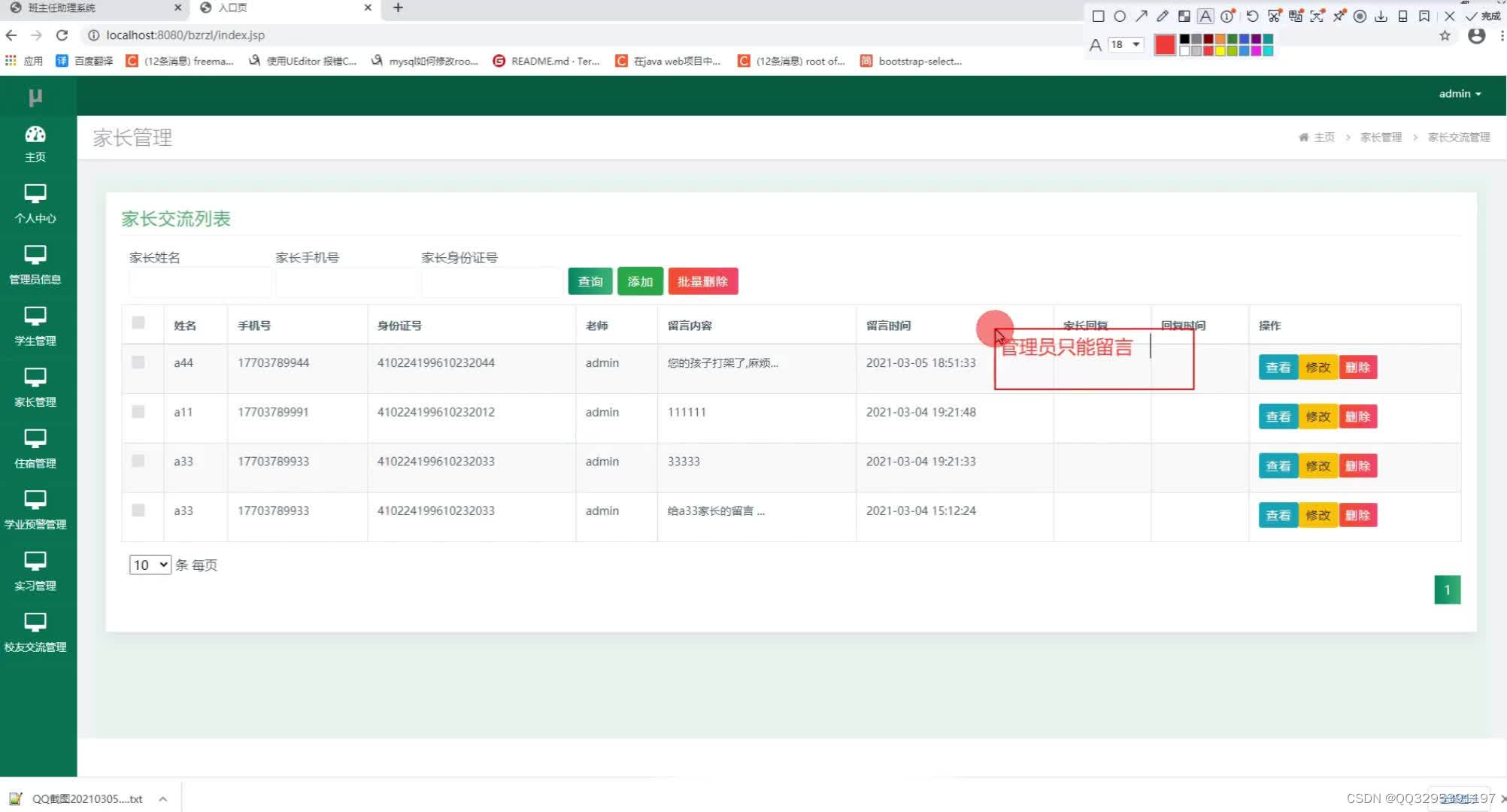Image resolution: width=1507 pixels, height=812 pixels.
Task: Open the 主页 dashboard in sidebar
Action: tap(35, 144)
